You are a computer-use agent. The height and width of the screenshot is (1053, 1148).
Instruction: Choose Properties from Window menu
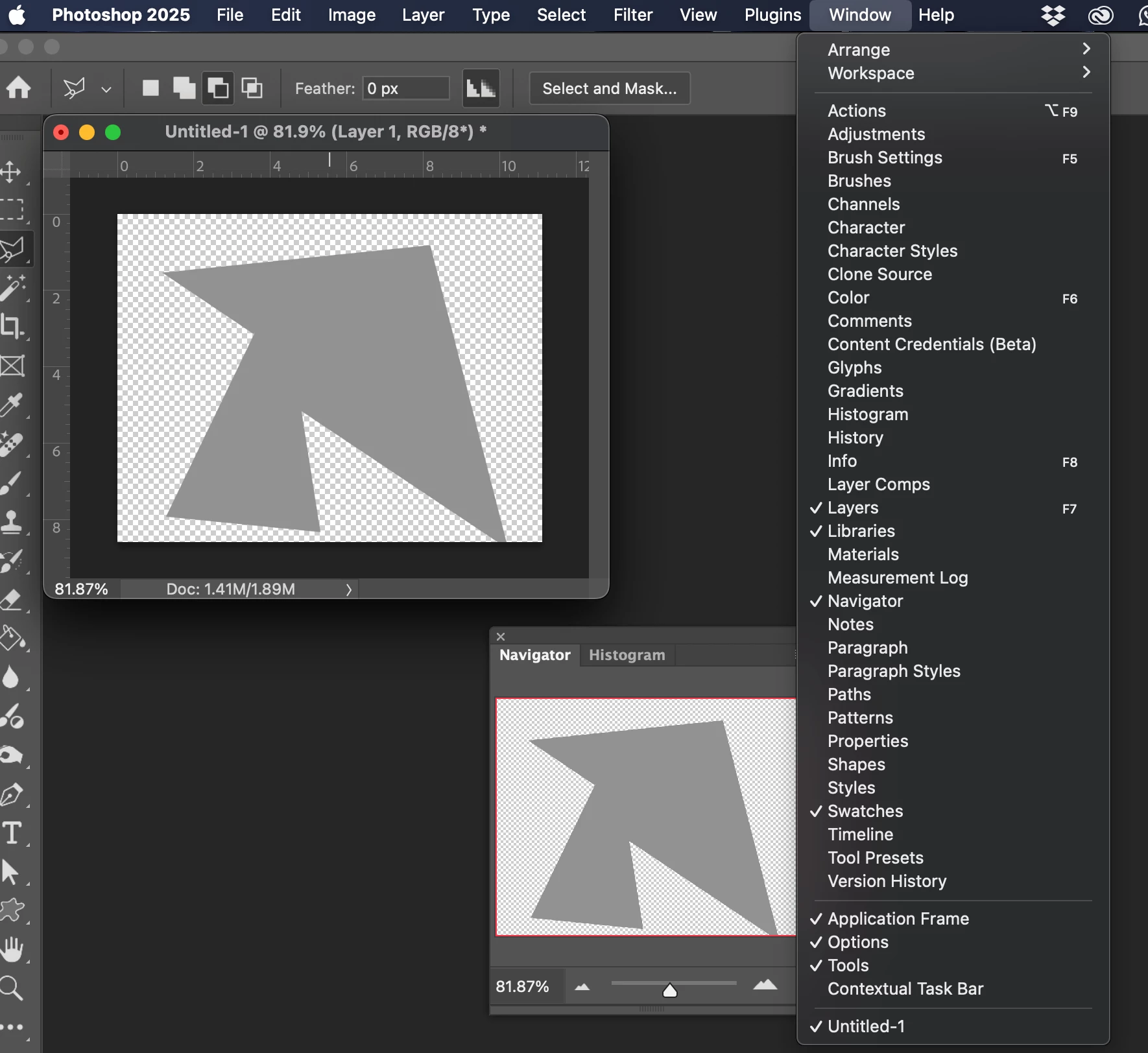(x=953, y=741)
